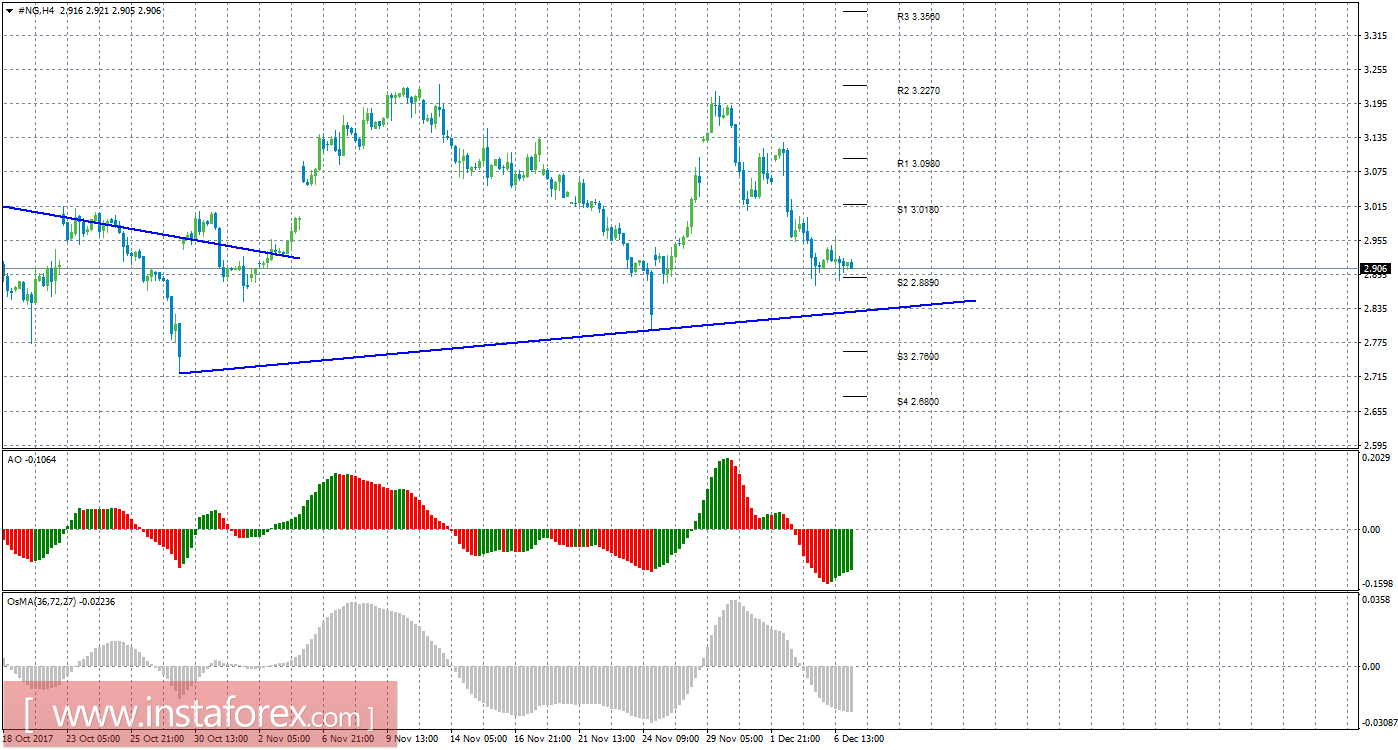Select the S2 2.8890 pivot label
Screen dimensions: 1398x750
pyautogui.click(x=919, y=283)
